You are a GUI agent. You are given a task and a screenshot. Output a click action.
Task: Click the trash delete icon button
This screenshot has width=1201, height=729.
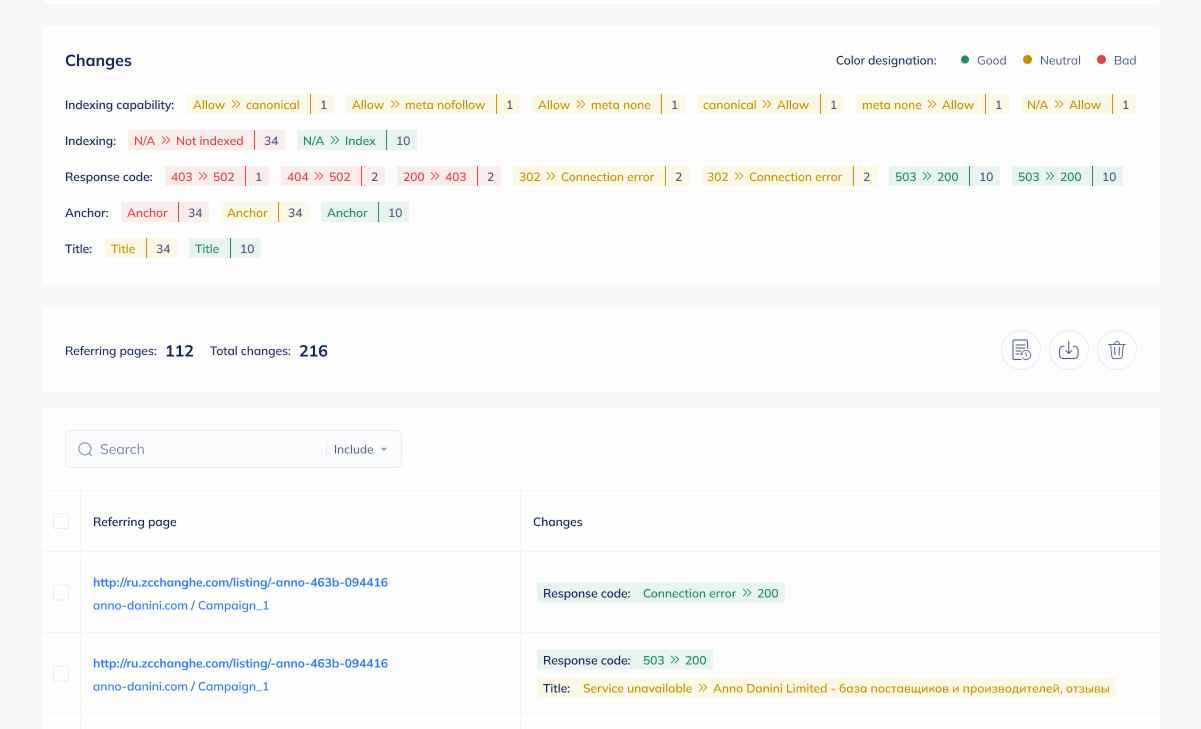[x=1117, y=350]
